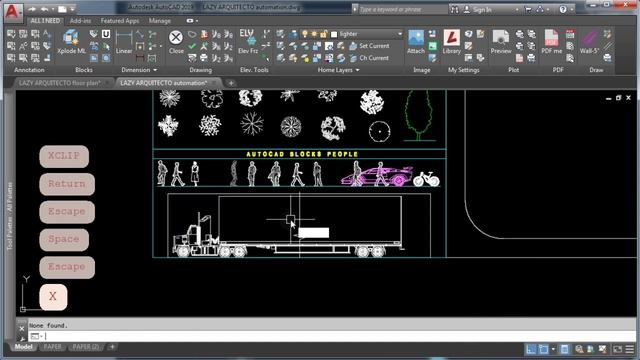Image resolution: width=640 pixels, height=360 pixels.
Task: Click the printer icon in Drawing panel
Action: (x=204, y=58)
